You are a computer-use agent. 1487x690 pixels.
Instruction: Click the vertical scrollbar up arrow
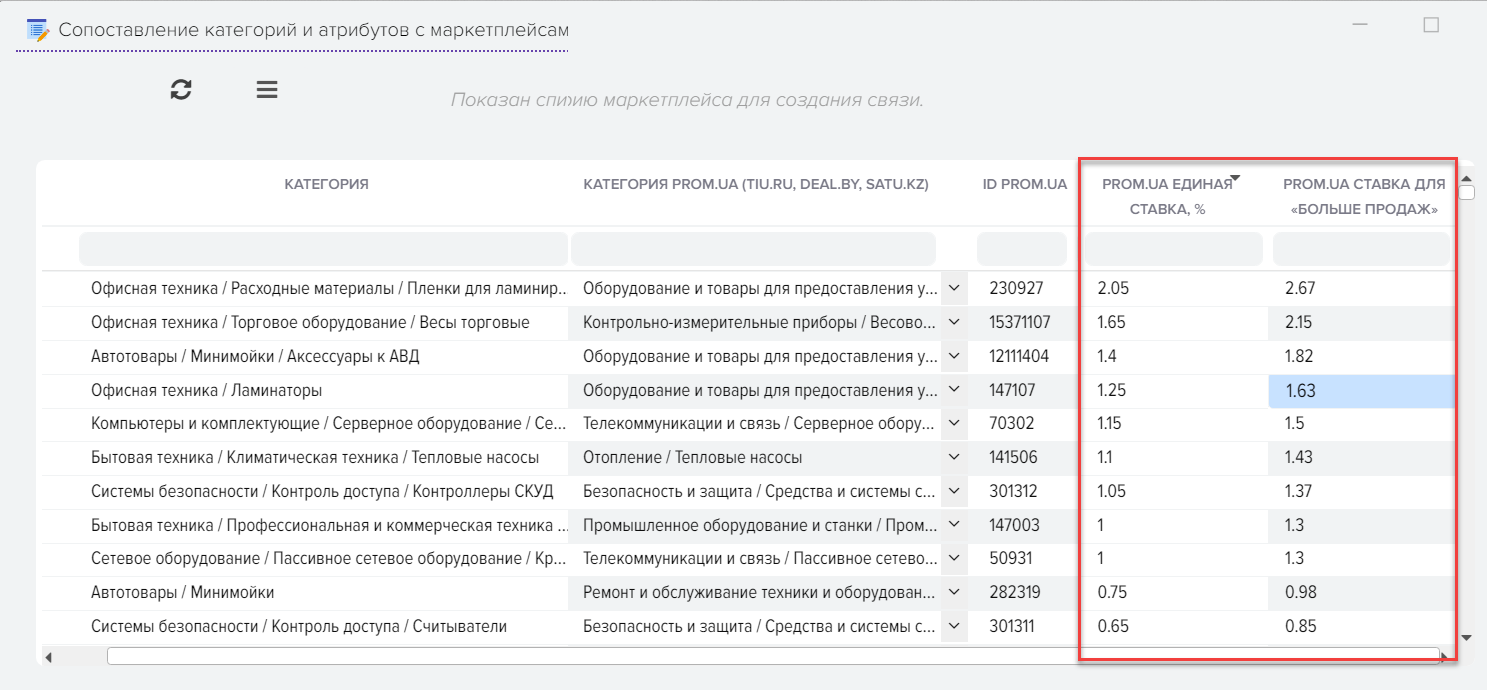point(1467,178)
